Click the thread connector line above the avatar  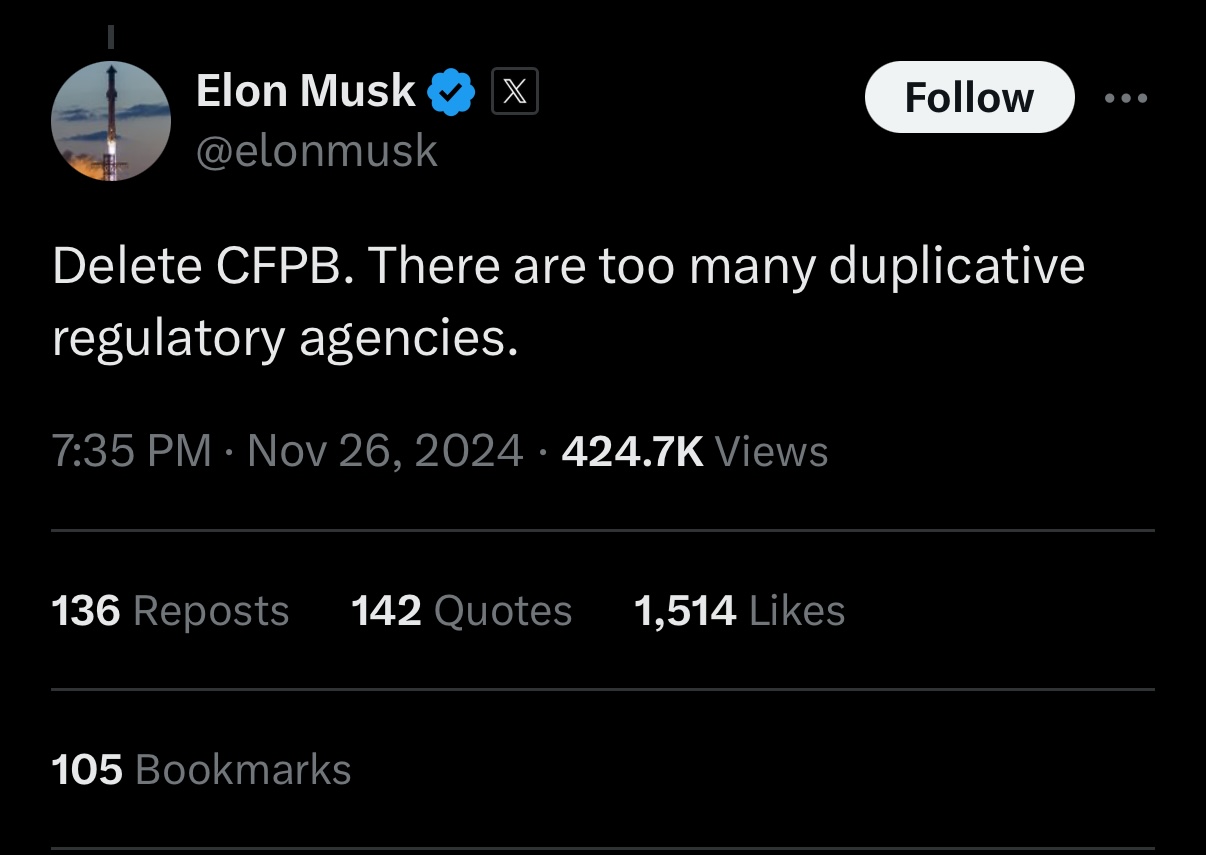[x=111, y=38]
